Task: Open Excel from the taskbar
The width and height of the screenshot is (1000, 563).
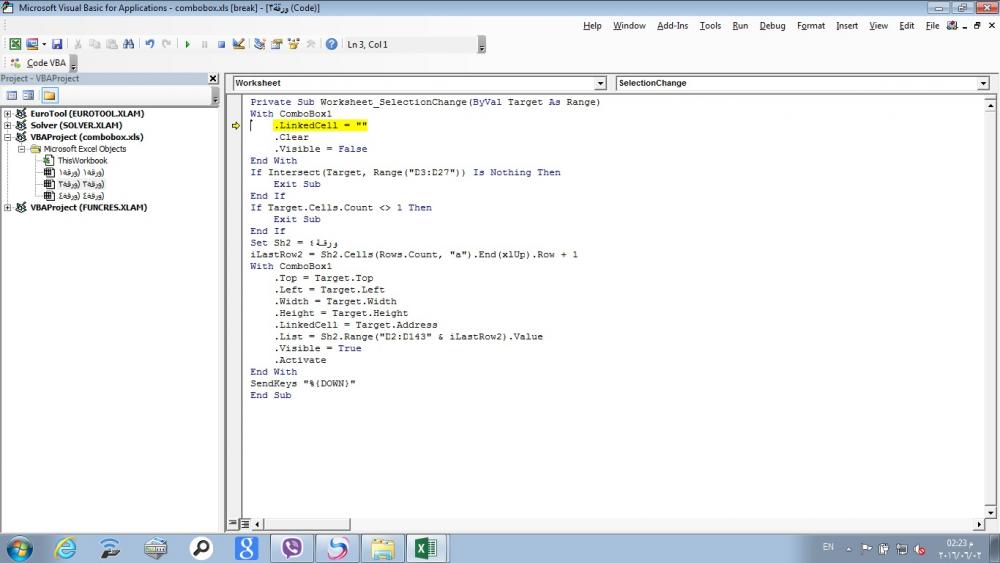Action: point(426,548)
